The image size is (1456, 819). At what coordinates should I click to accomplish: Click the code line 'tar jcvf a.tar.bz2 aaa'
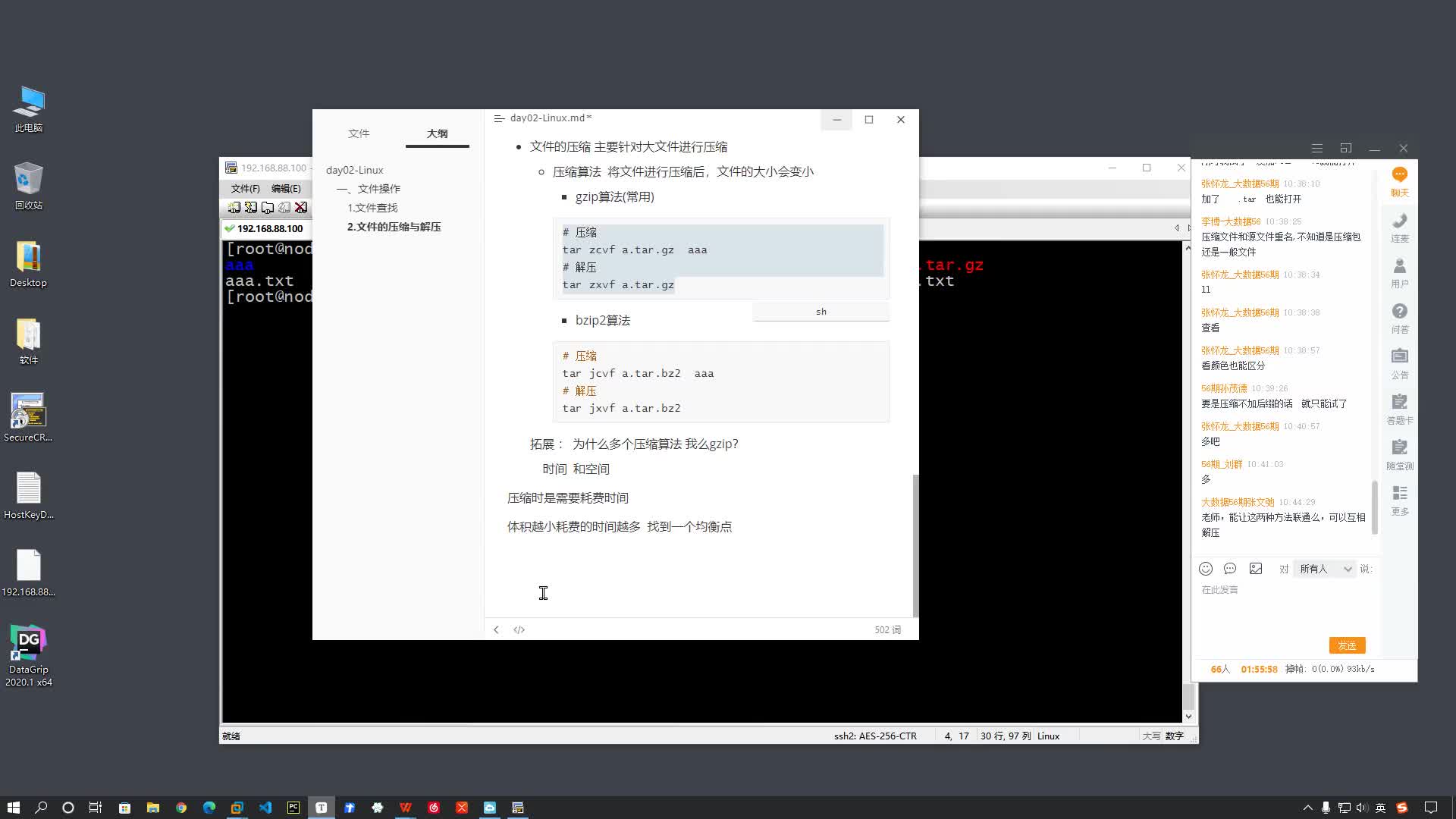pos(638,373)
